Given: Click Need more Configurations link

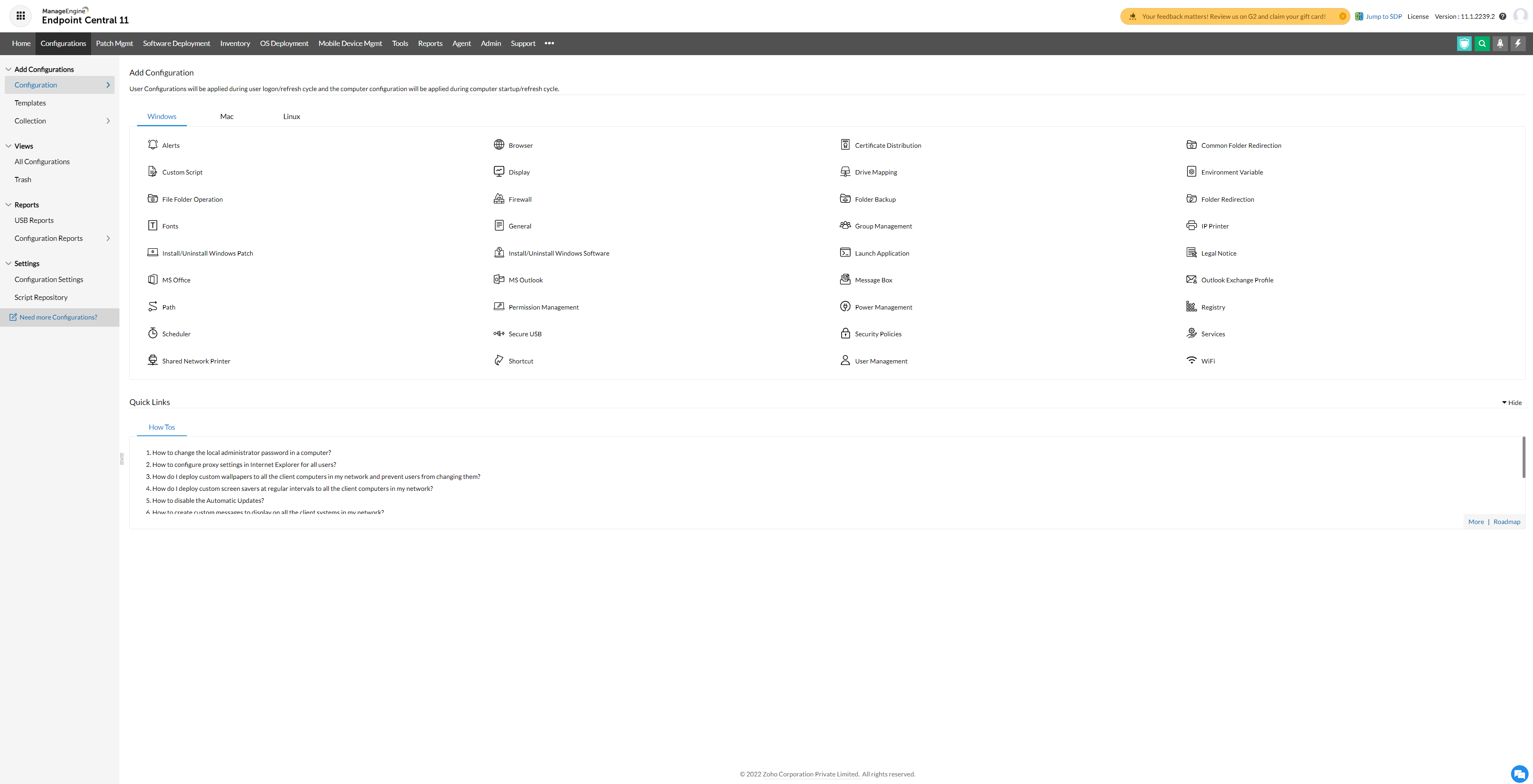Looking at the screenshot, I should tap(58, 317).
